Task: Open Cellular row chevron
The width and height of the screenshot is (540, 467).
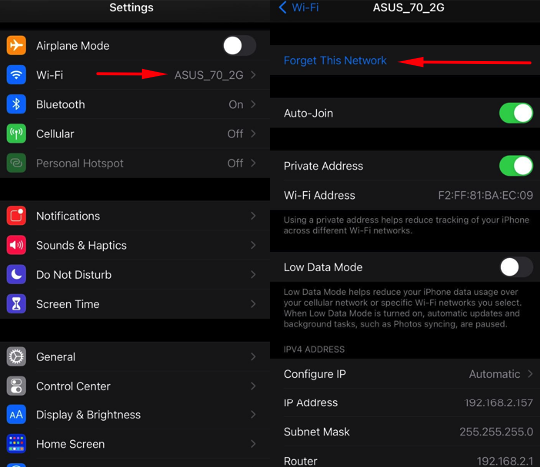Action: 253,134
